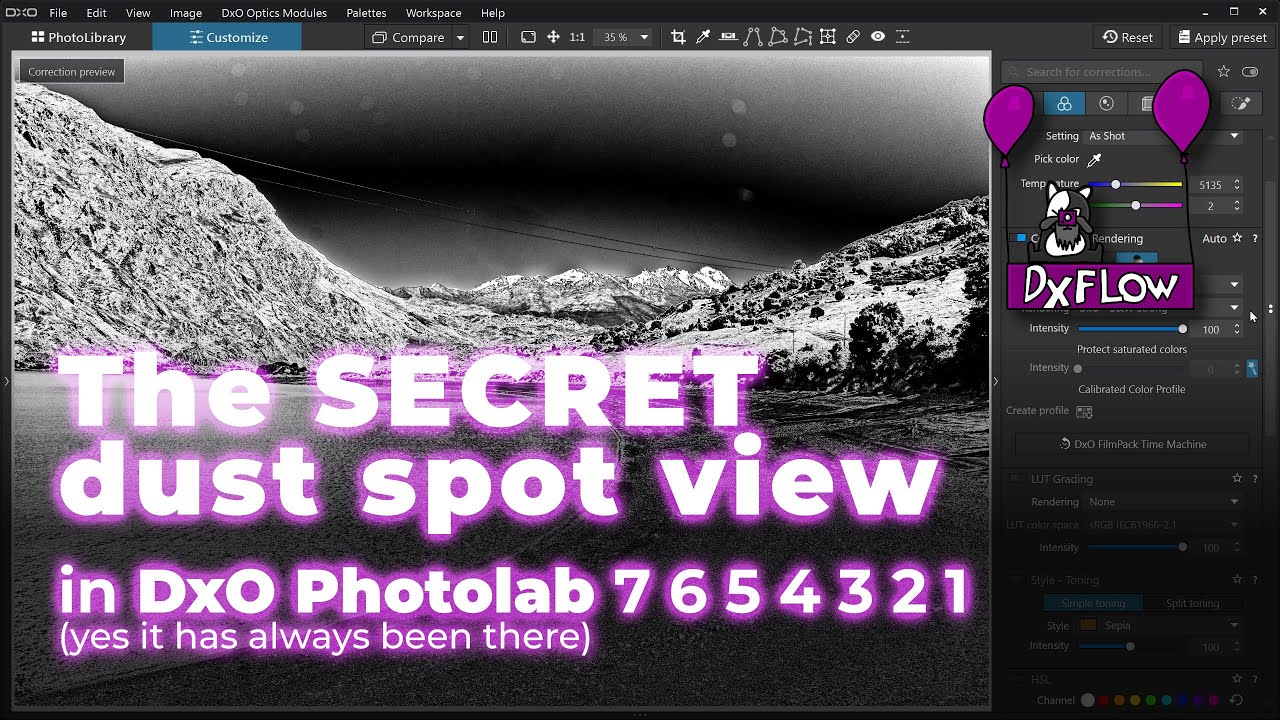Viewport: 1280px width, 720px height.
Task: Click the Pick color eyedropper
Action: coord(1094,159)
